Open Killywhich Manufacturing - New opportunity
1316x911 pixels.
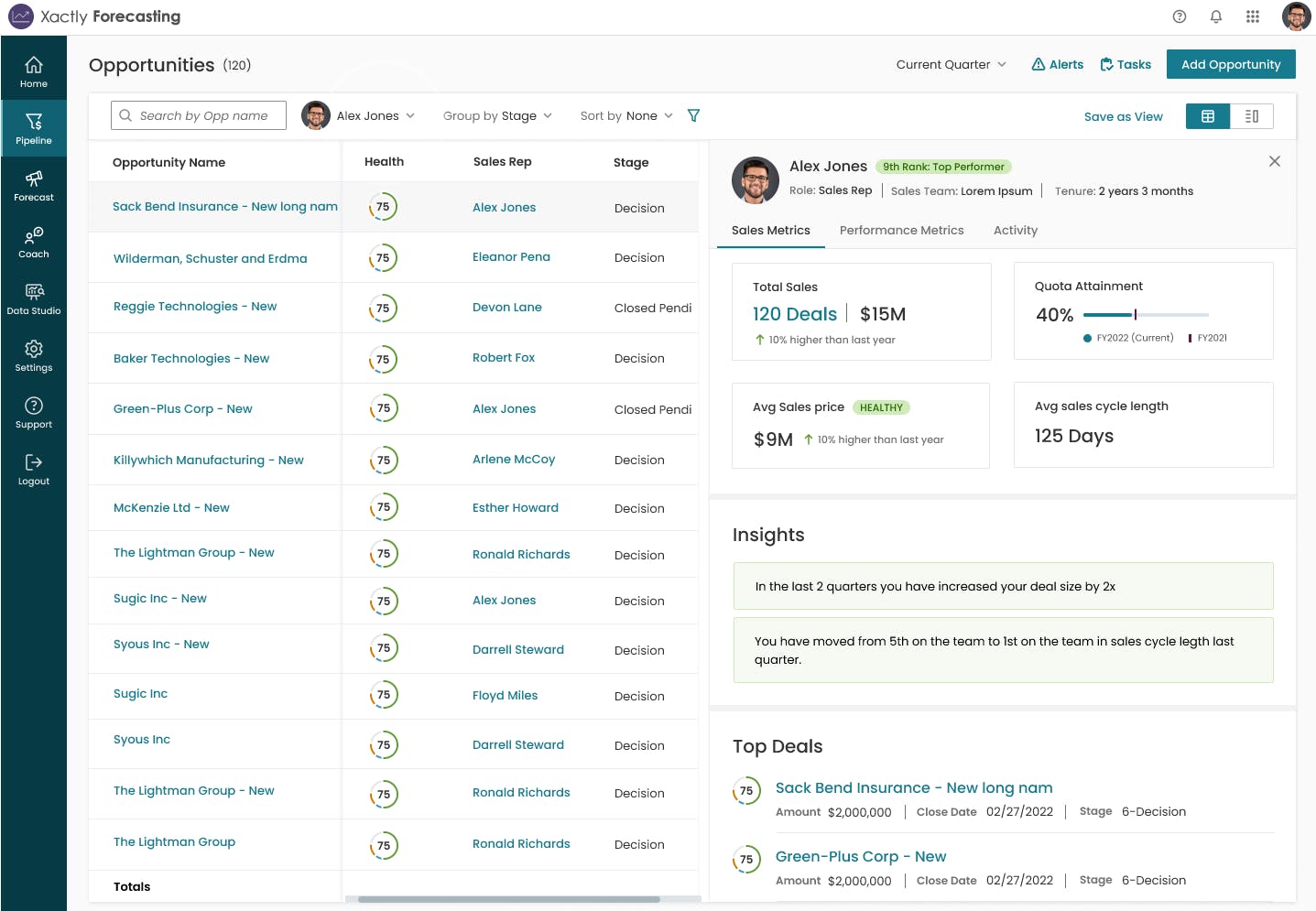209,460
